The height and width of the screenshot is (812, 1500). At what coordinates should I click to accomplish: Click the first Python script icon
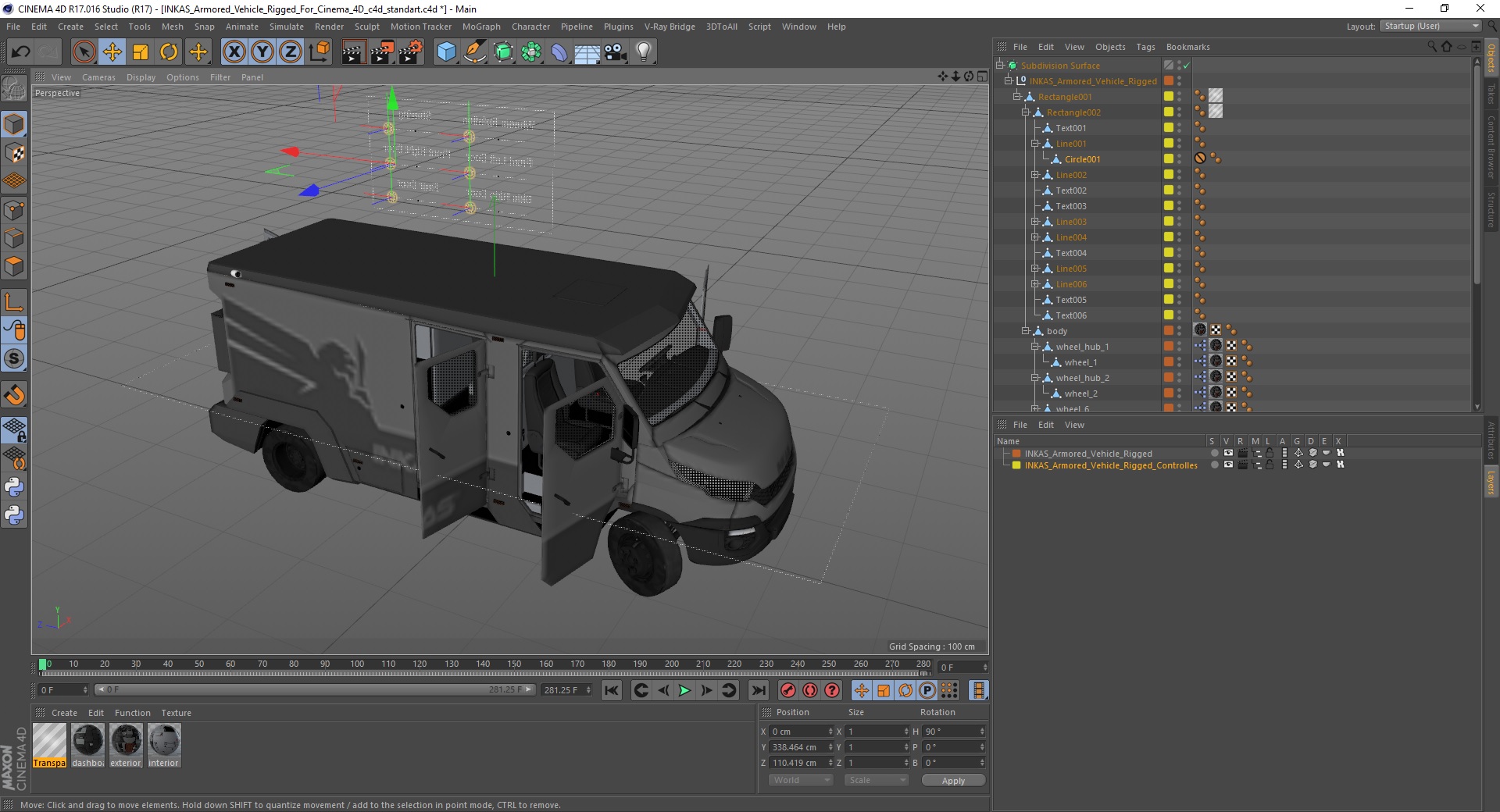14,487
